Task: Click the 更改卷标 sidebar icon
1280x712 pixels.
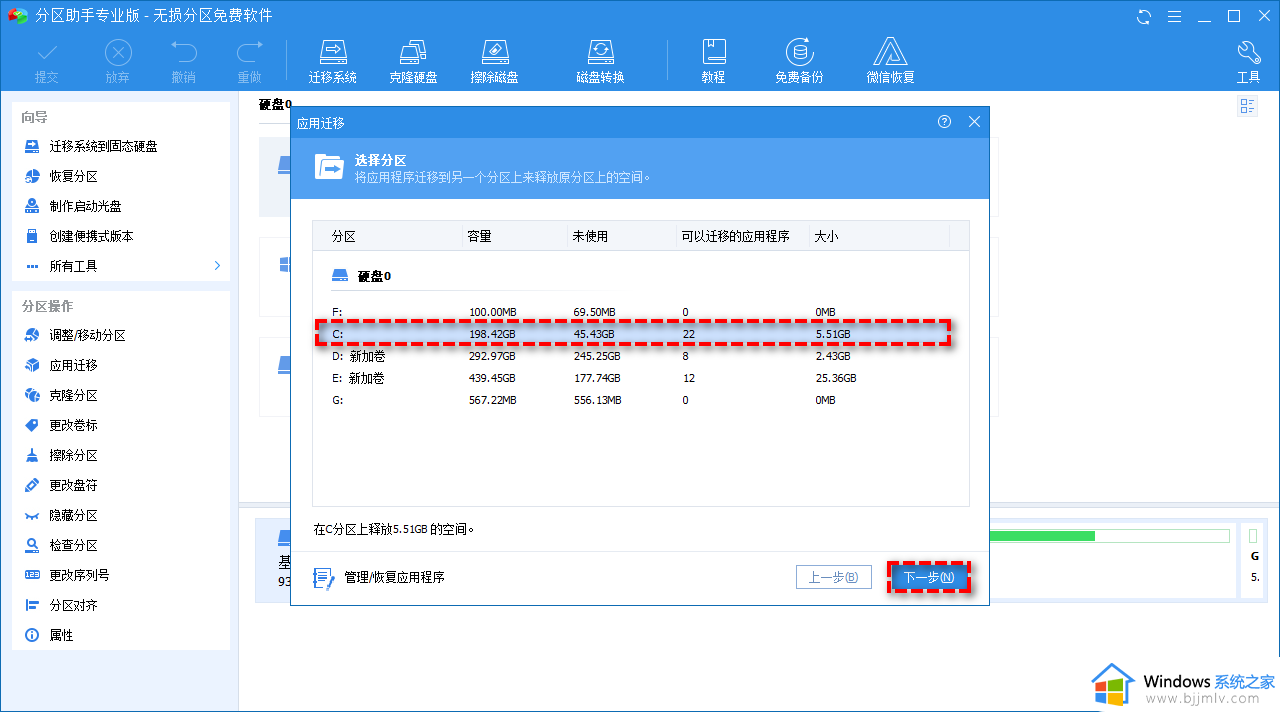Action: (31, 426)
